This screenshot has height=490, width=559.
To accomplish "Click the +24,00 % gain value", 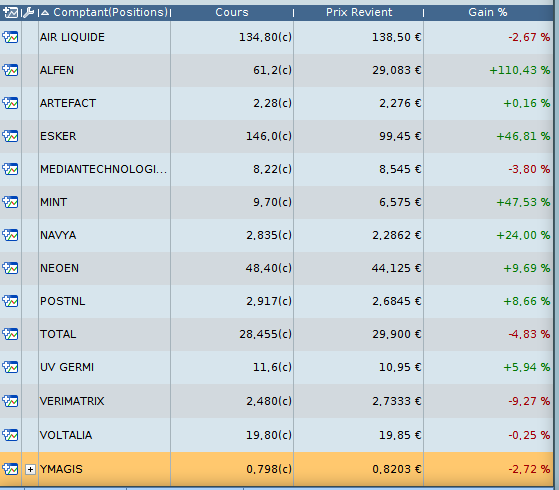I will pyautogui.click(x=523, y=235).
